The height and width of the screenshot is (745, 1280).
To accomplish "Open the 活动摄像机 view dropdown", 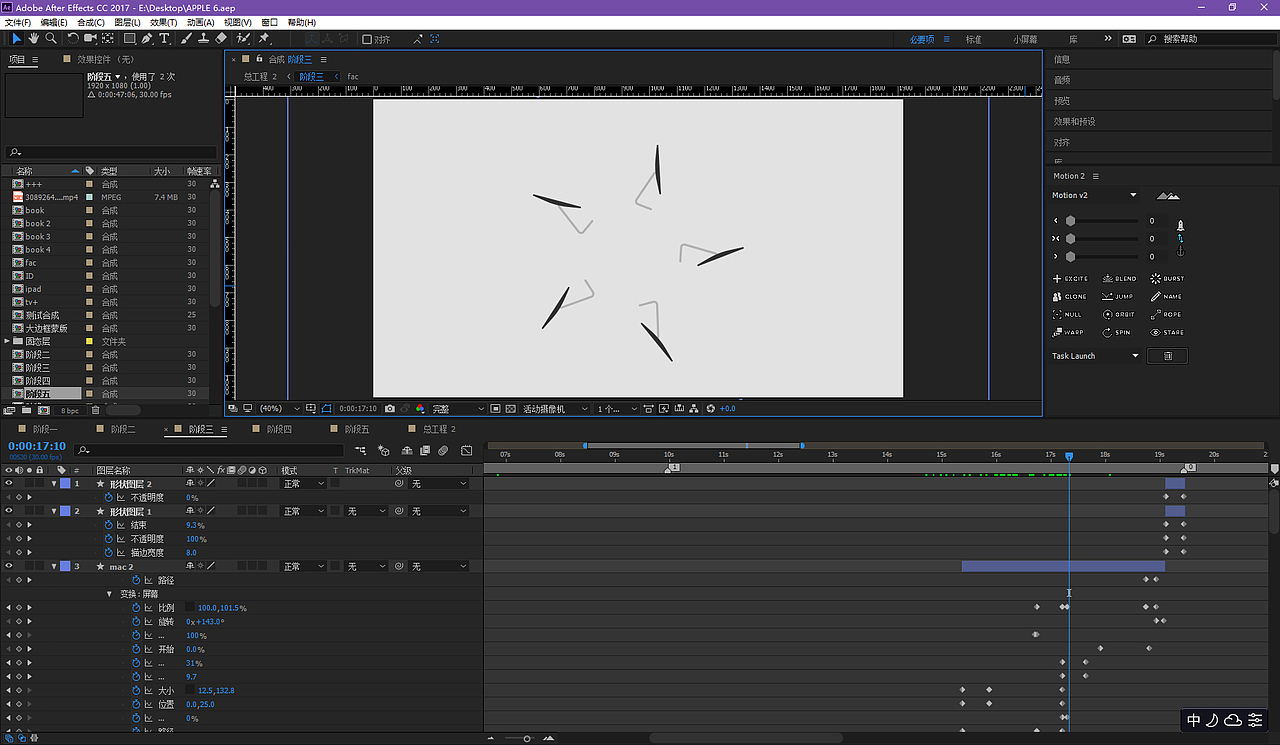I will [x=554, y=409].
